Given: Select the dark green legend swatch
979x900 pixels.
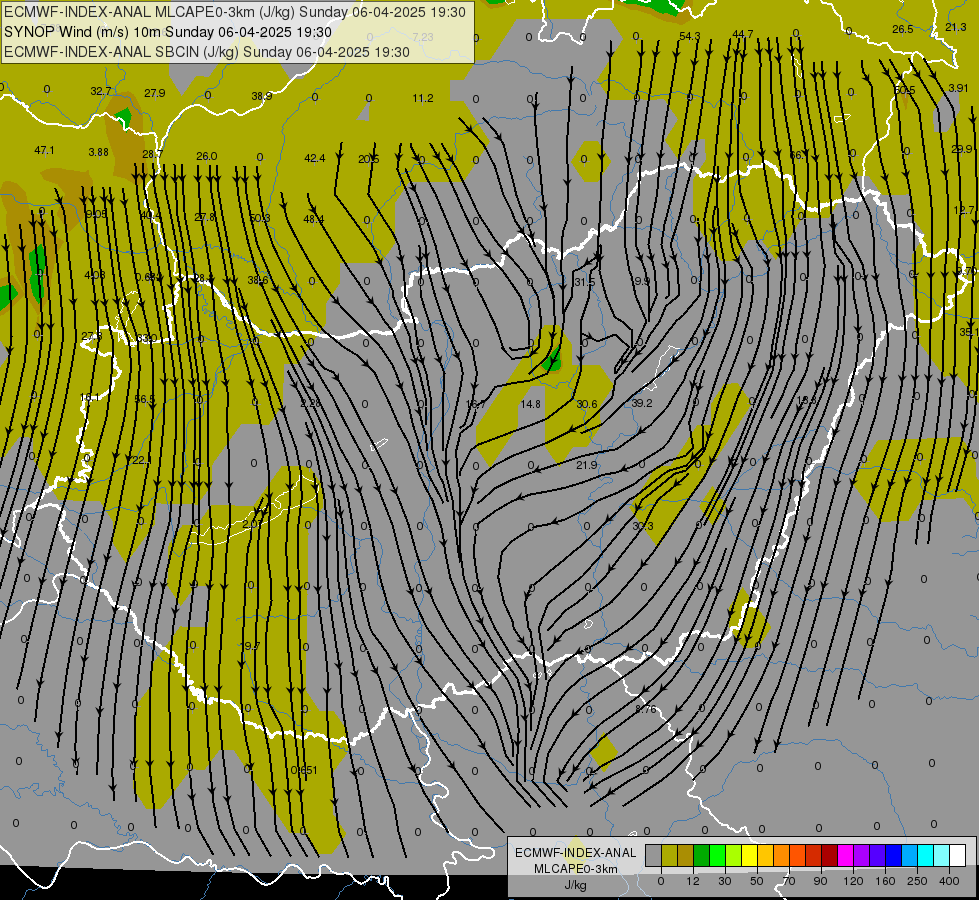Looking at the screenshot, I should (702, 855).
